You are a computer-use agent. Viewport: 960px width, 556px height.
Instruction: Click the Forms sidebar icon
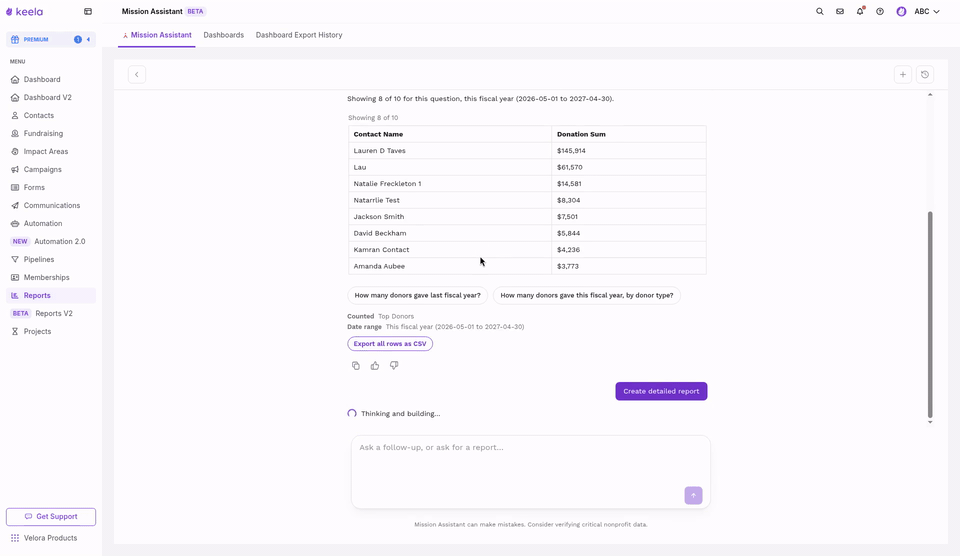15,187
